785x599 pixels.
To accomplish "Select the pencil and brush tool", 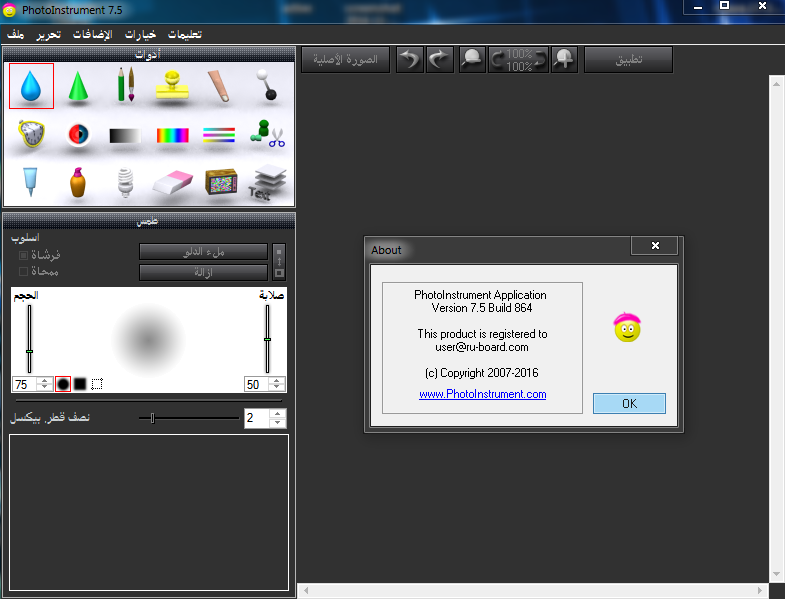I will (x=125, y=85).
